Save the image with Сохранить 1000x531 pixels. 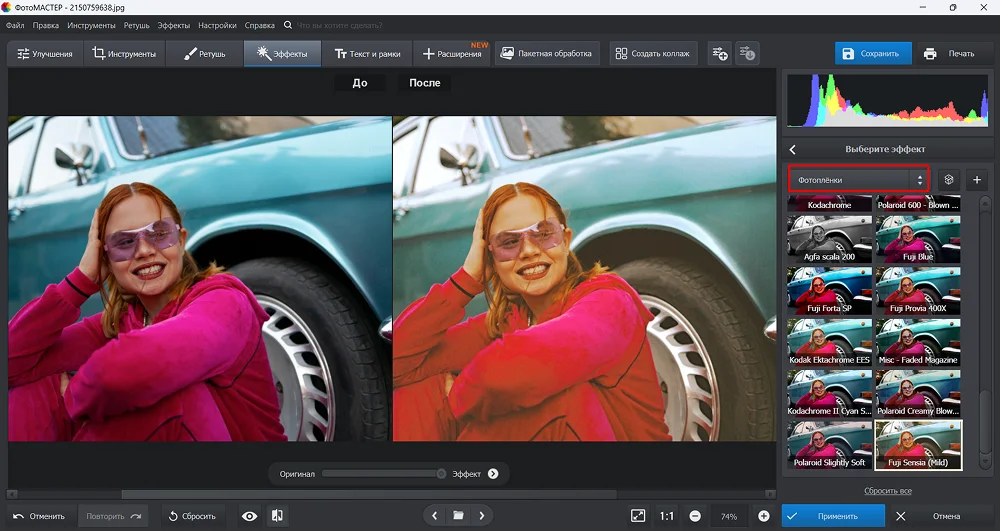(872, 54)
